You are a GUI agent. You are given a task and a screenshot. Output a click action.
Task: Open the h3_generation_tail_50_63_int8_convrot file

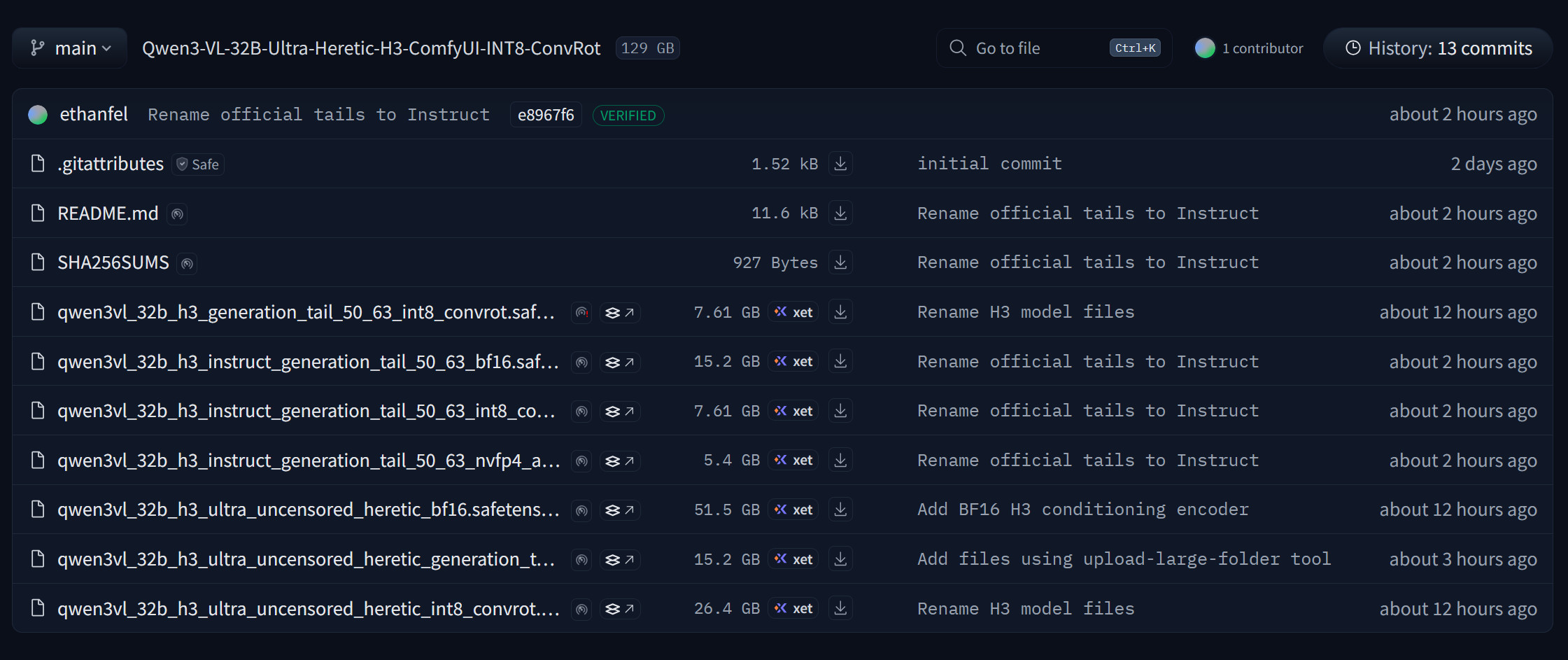306,312
